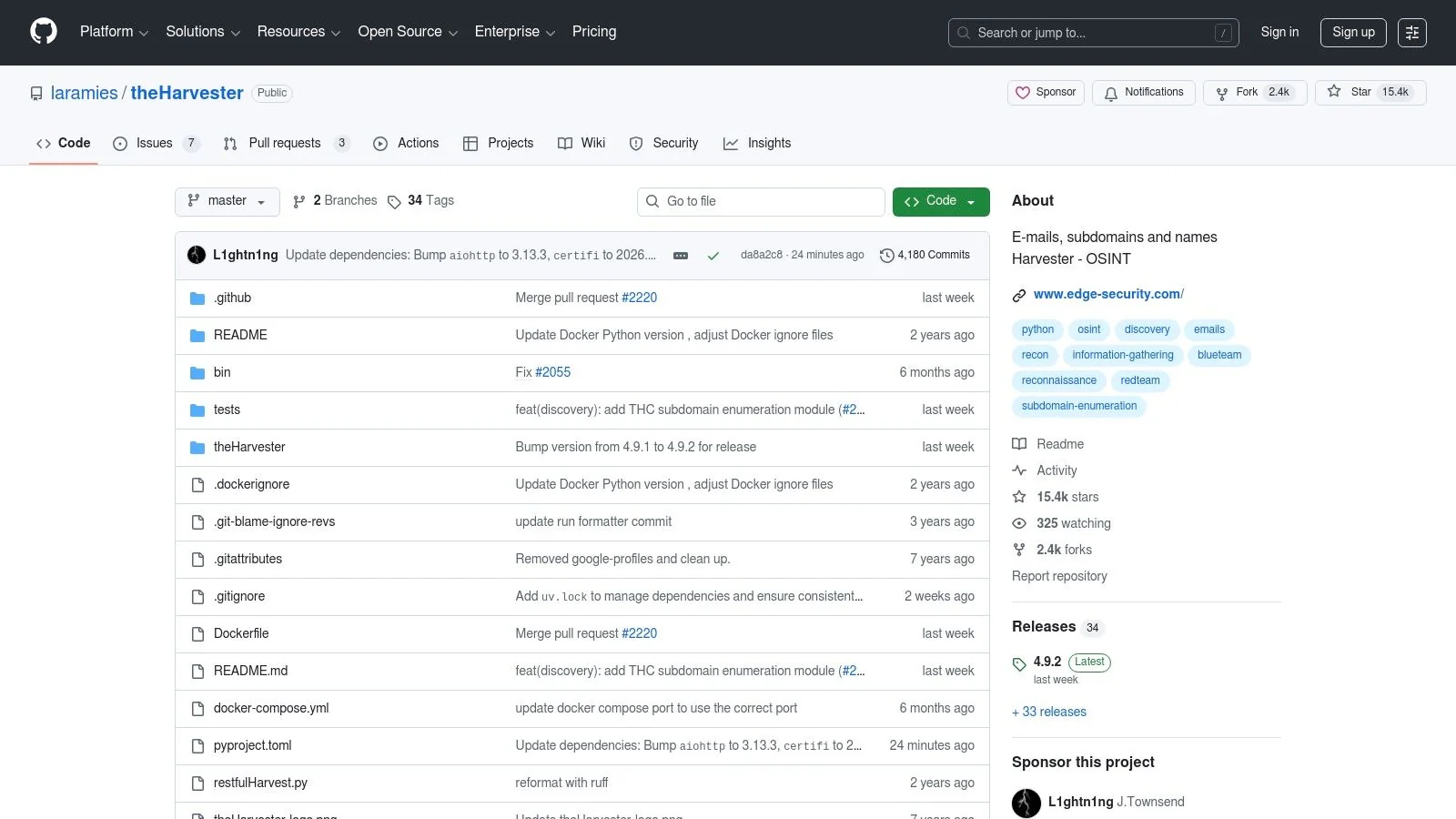The height and width of the screenshot is (819, 1456).
Task: Open the 4,180 Commits history
Action: [x=925, y=256]
